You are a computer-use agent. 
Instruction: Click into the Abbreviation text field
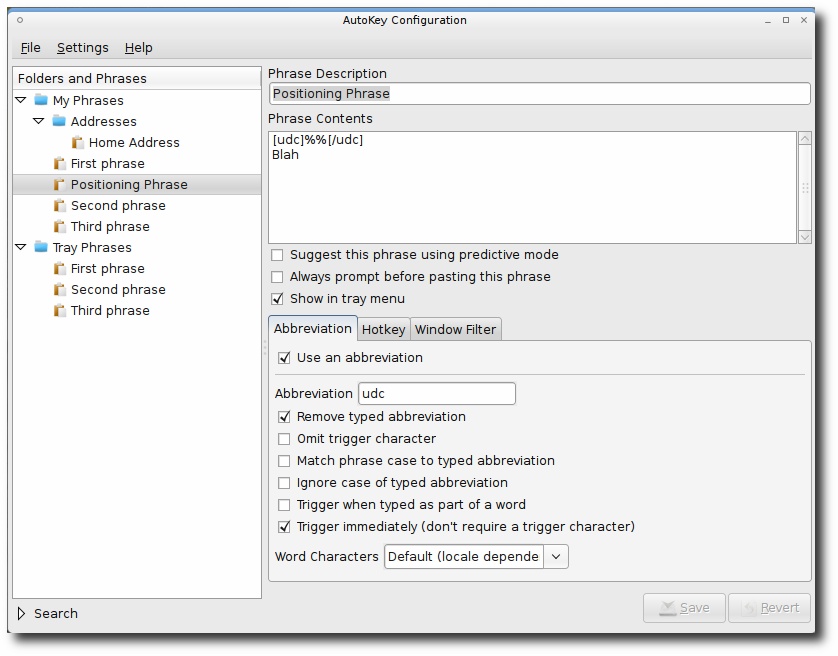click(x=437, y=393)
